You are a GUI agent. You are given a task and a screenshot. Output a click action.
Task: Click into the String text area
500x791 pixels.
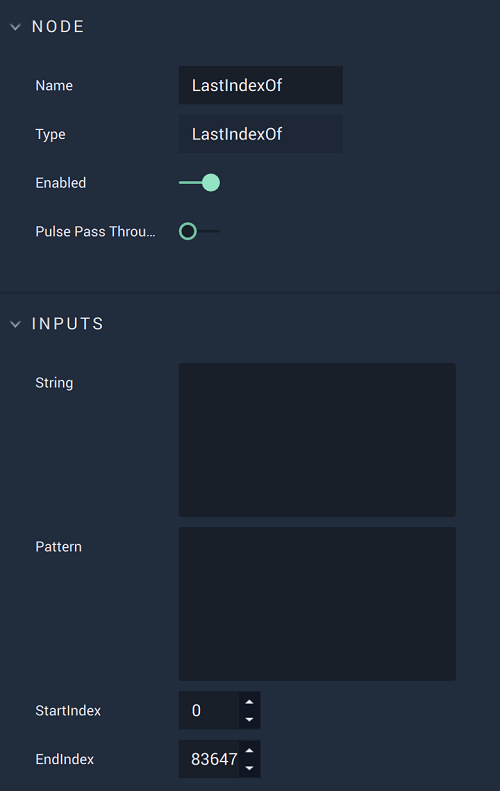coord(317,440)
